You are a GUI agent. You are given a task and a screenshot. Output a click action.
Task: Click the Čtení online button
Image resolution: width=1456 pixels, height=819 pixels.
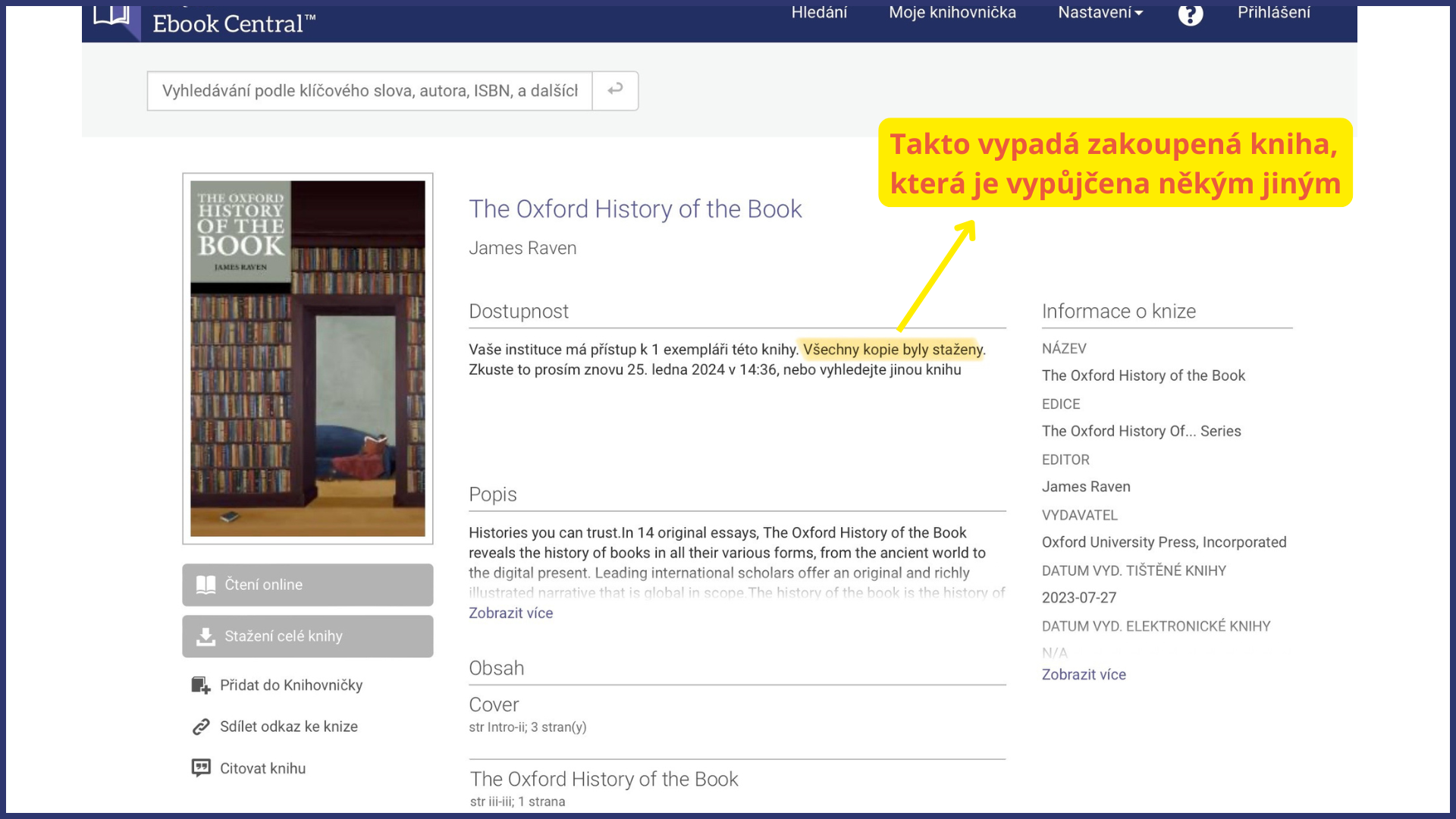click(308, 585)
